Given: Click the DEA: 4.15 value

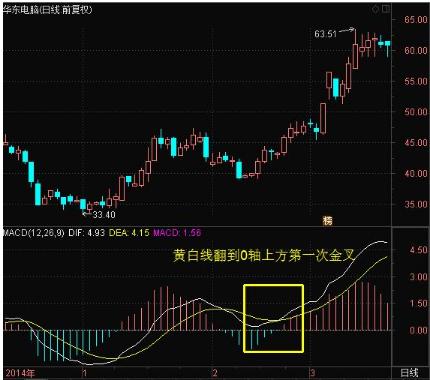Looking at the screenshot, I should pyautogui.click(x=129, y=232).
